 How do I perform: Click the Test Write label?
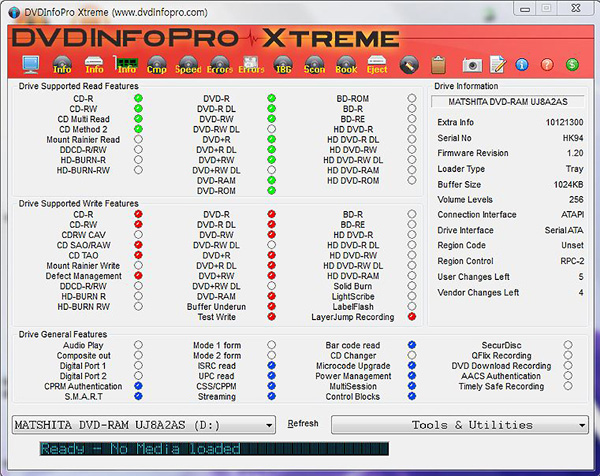[x=217, y=317]
